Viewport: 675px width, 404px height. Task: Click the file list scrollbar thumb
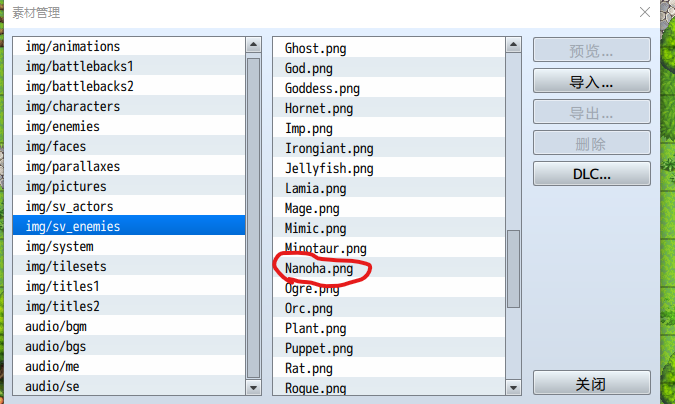[x=513, y=269]
